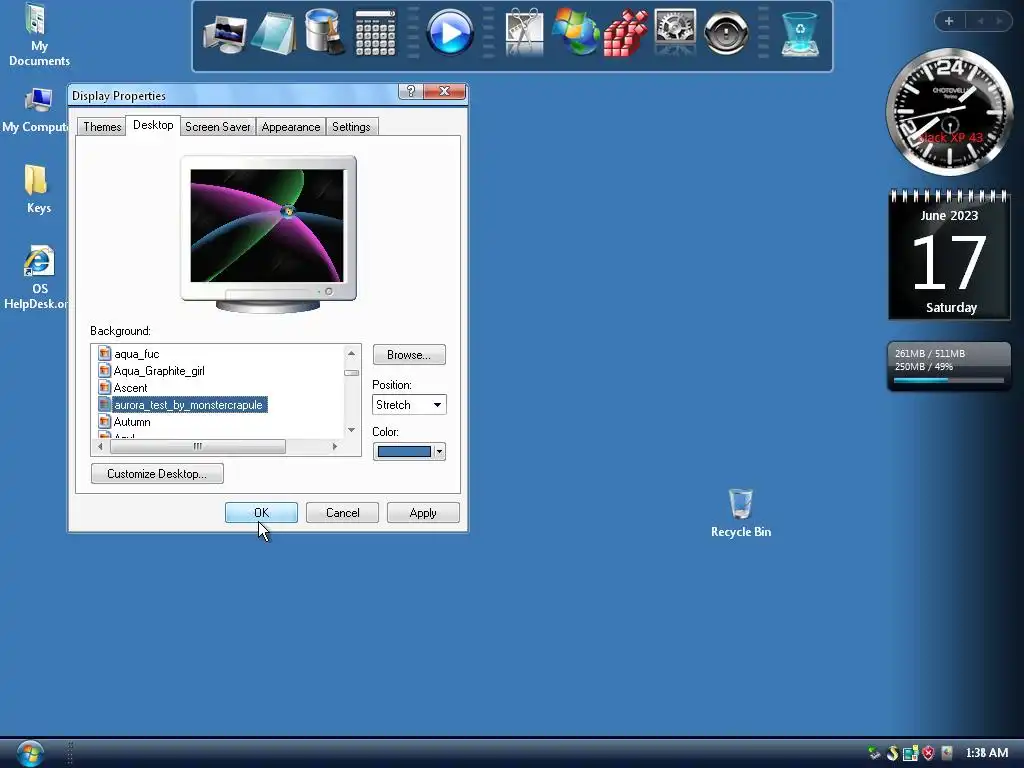The width and height of the screenshot is (1024, 768).
Task: Open the My Documents desktop icon
Action: click(x=38, y=35)
